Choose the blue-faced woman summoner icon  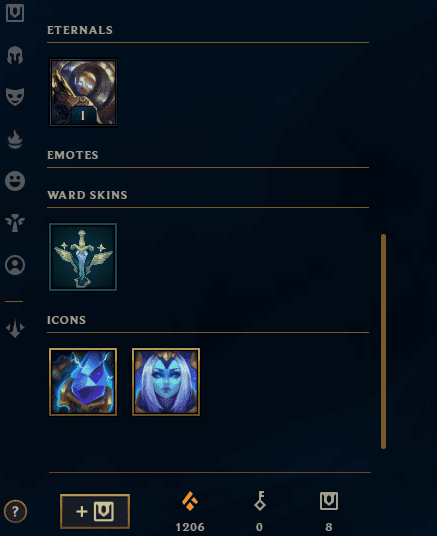pyautogui.click(x=166, y=382)
